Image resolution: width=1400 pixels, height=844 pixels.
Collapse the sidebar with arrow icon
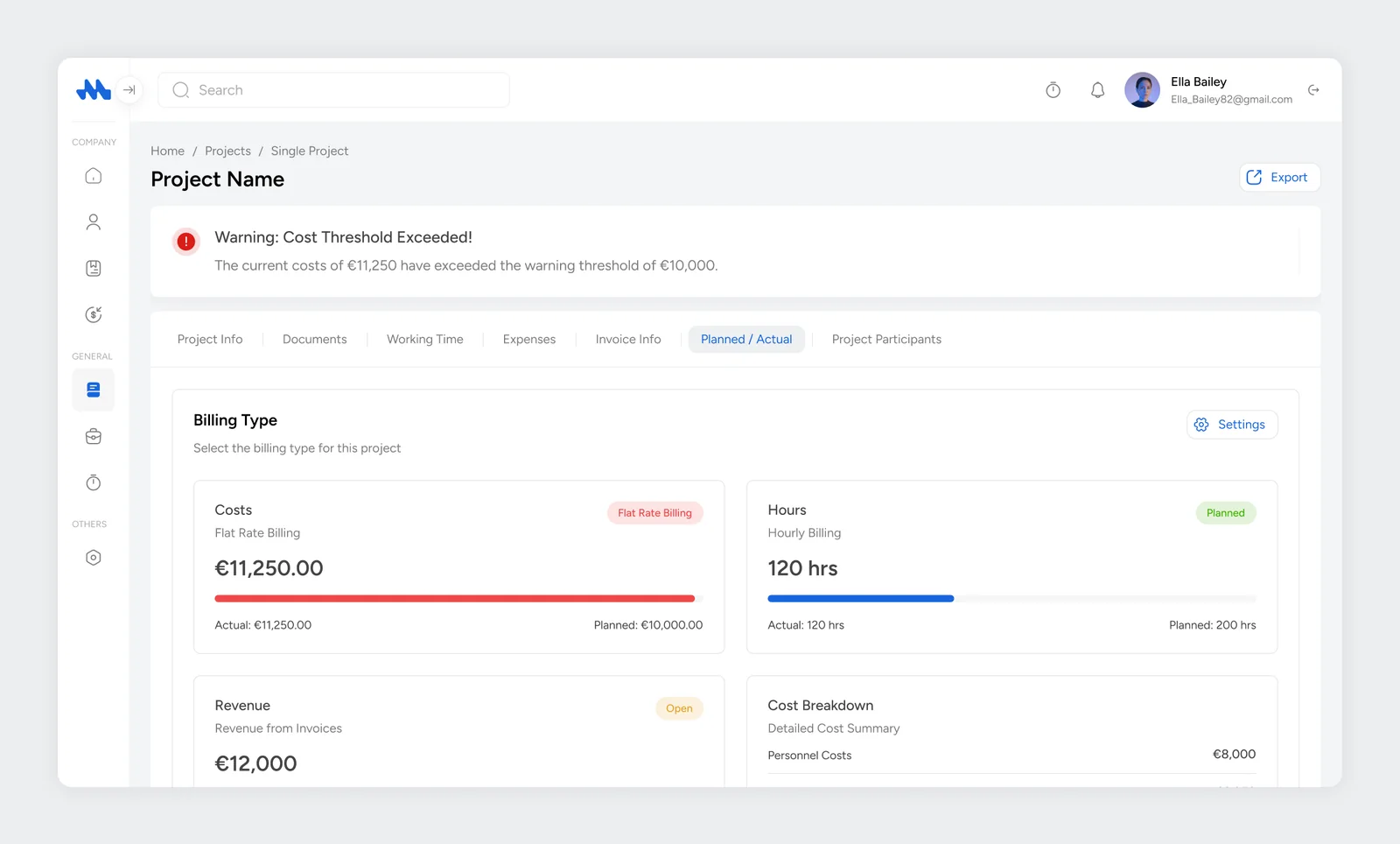[129, 89]
